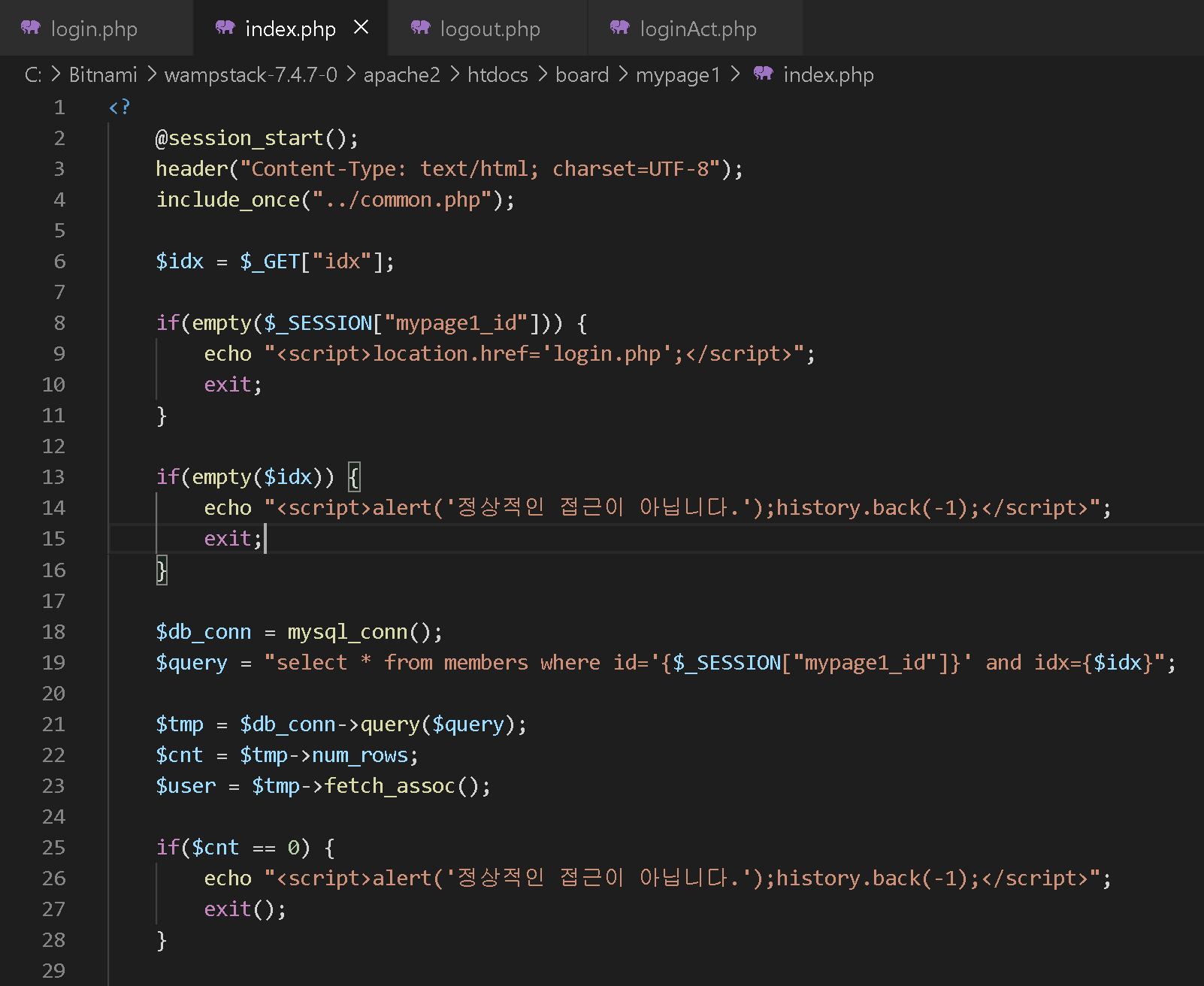
Task: Click PHP elephant icon on loginAct.php tab
Action: pyautogui.click(x=620, y=28)
